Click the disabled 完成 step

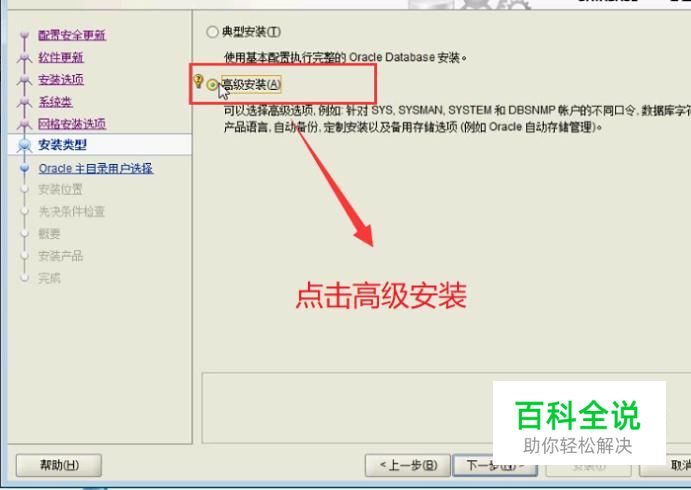point(49,278)
